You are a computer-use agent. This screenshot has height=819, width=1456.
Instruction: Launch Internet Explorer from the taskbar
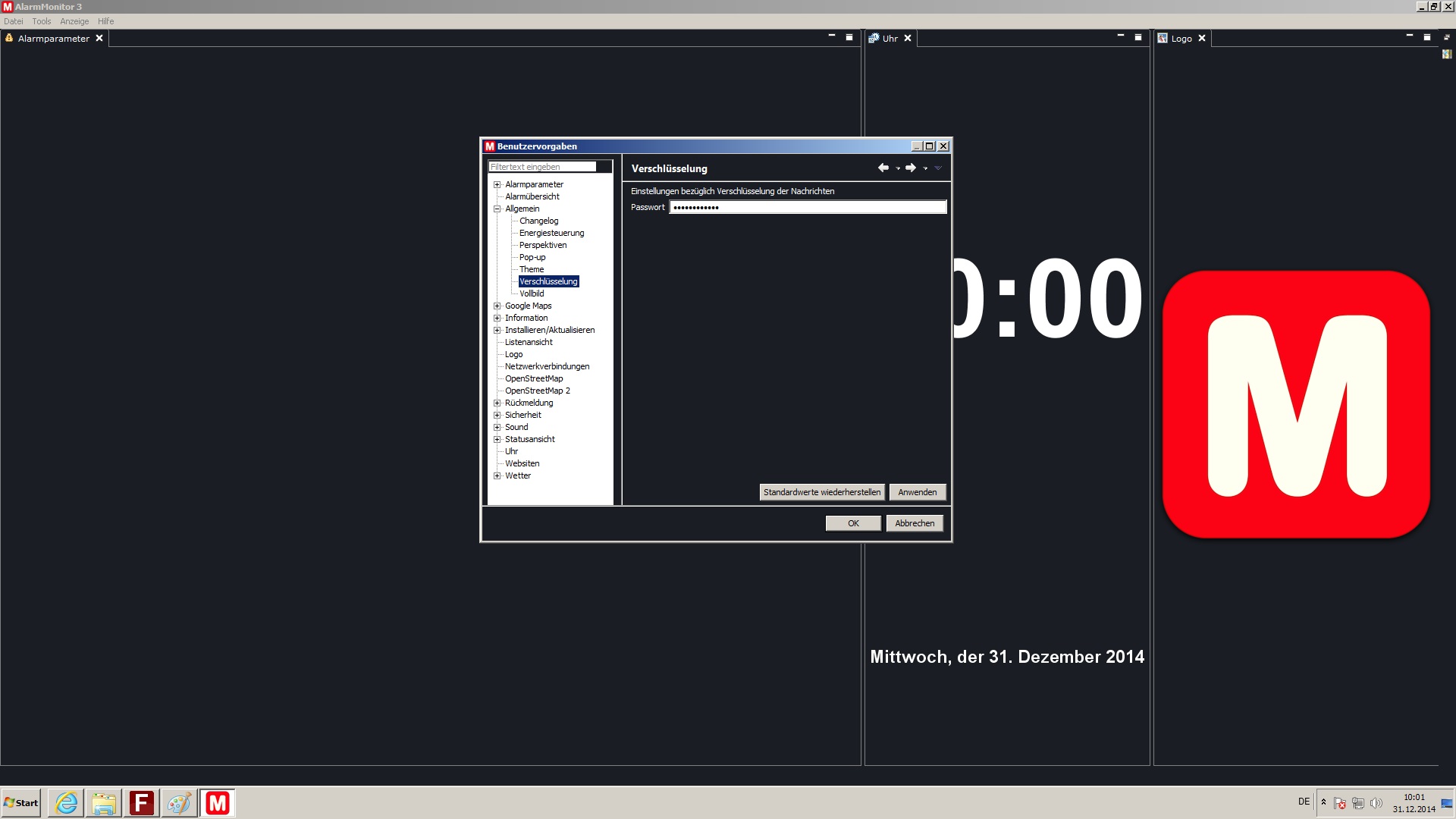point(67,802)
